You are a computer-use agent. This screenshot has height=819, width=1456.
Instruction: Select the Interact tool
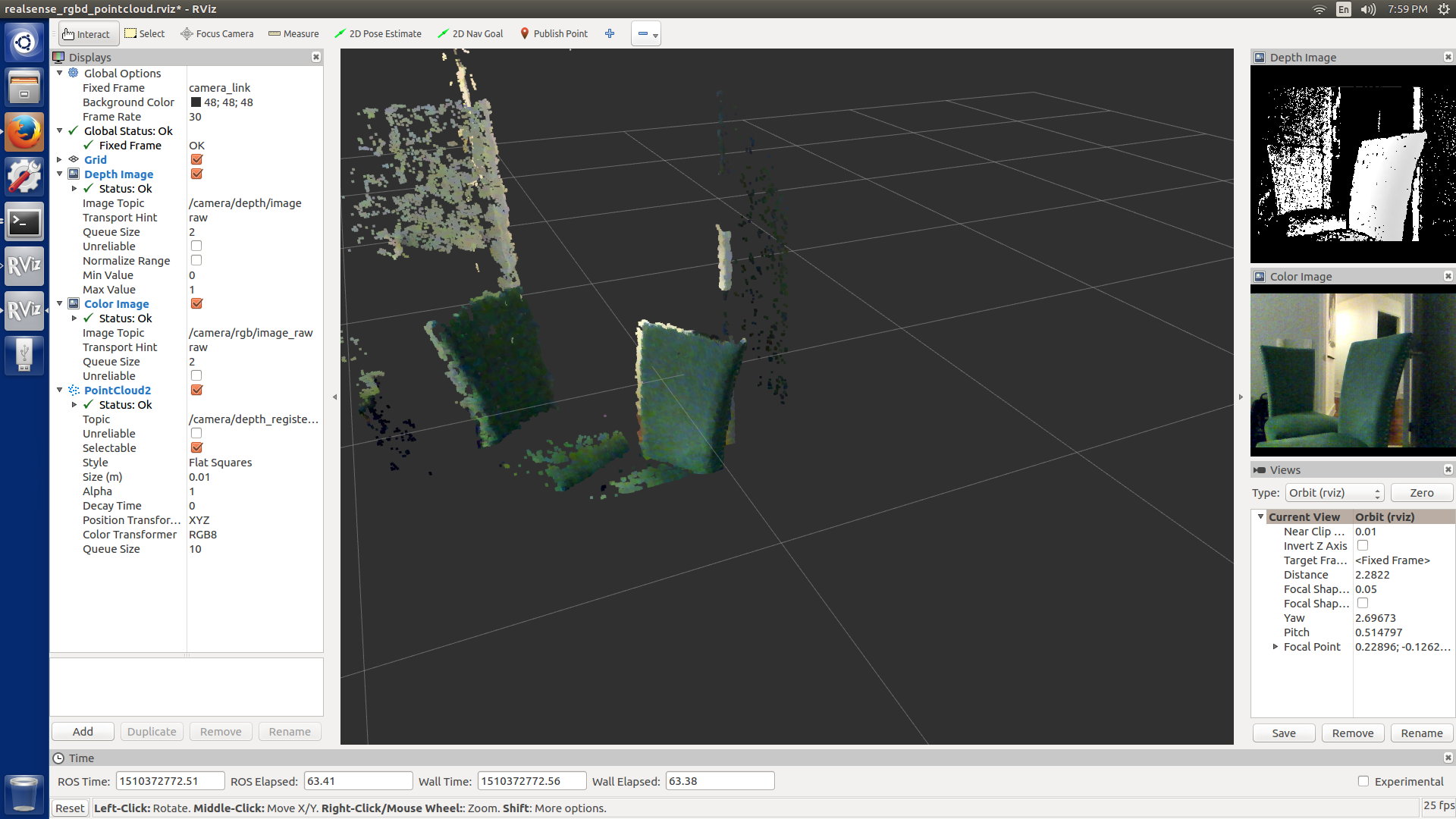tap(87, 34)
